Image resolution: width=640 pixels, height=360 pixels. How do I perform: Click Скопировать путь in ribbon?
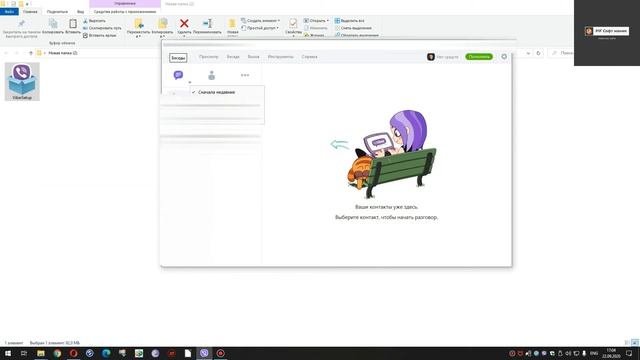[102, 28]
